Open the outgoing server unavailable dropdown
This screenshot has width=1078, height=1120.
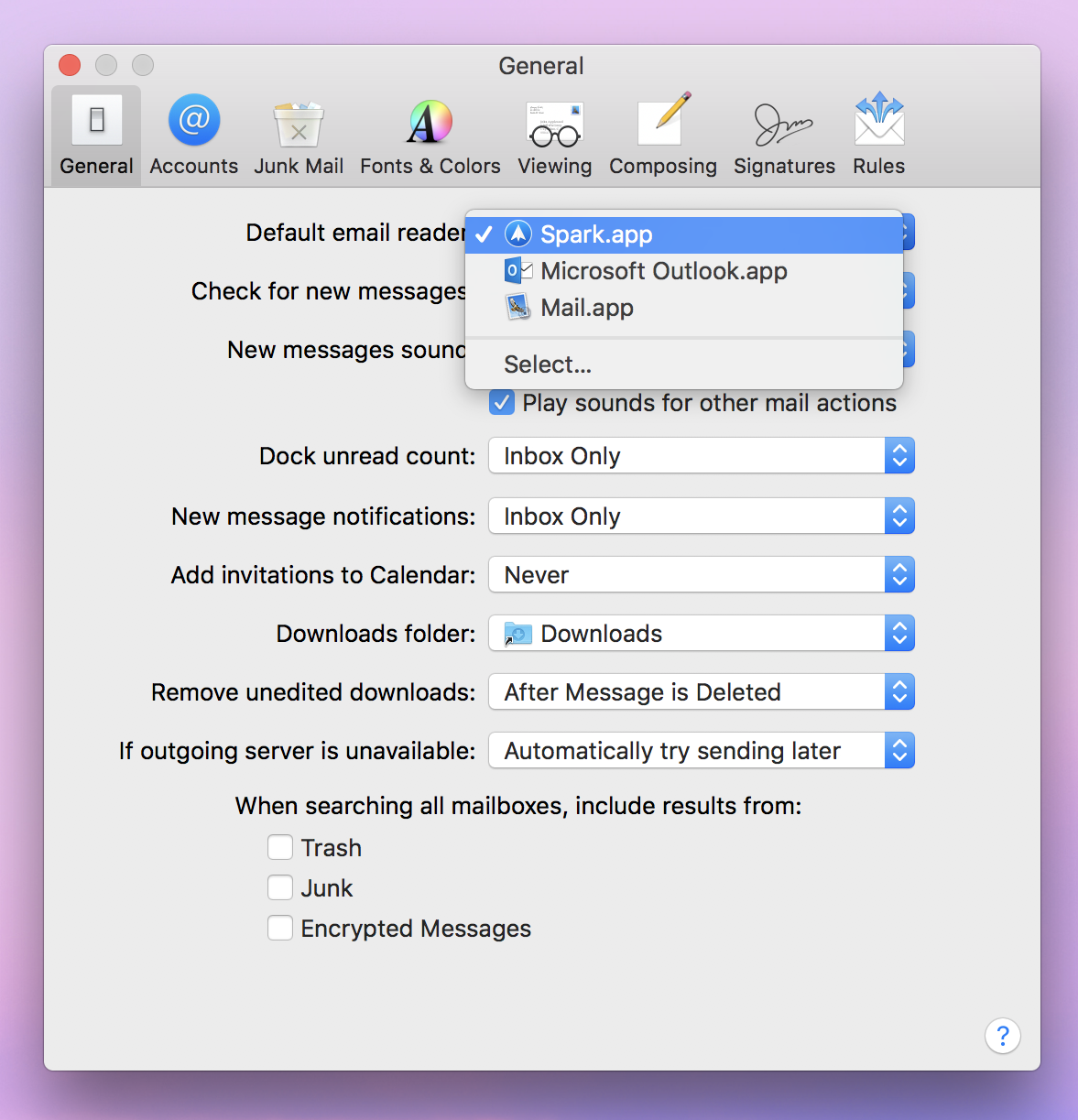[x=702, y=751]
